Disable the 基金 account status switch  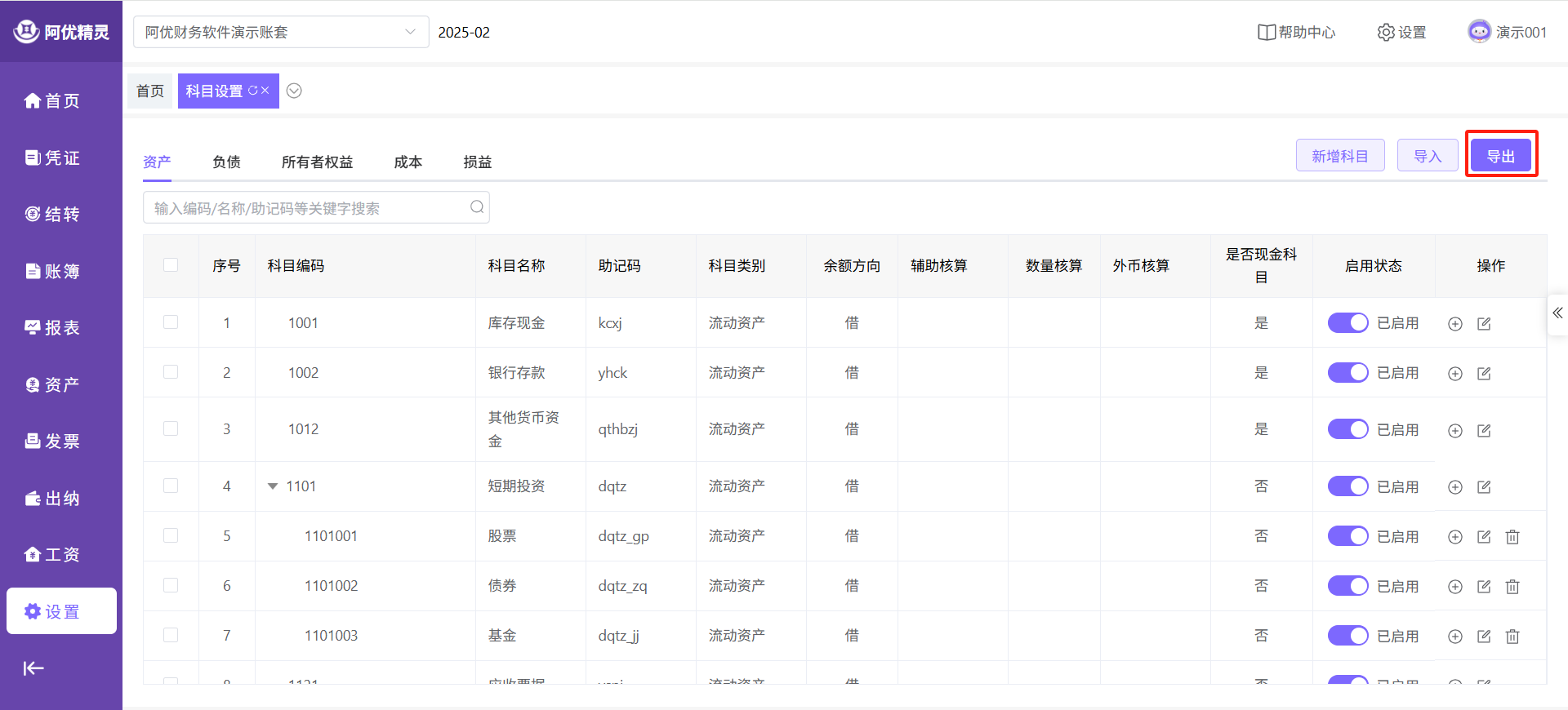[x=1347, y=636]
